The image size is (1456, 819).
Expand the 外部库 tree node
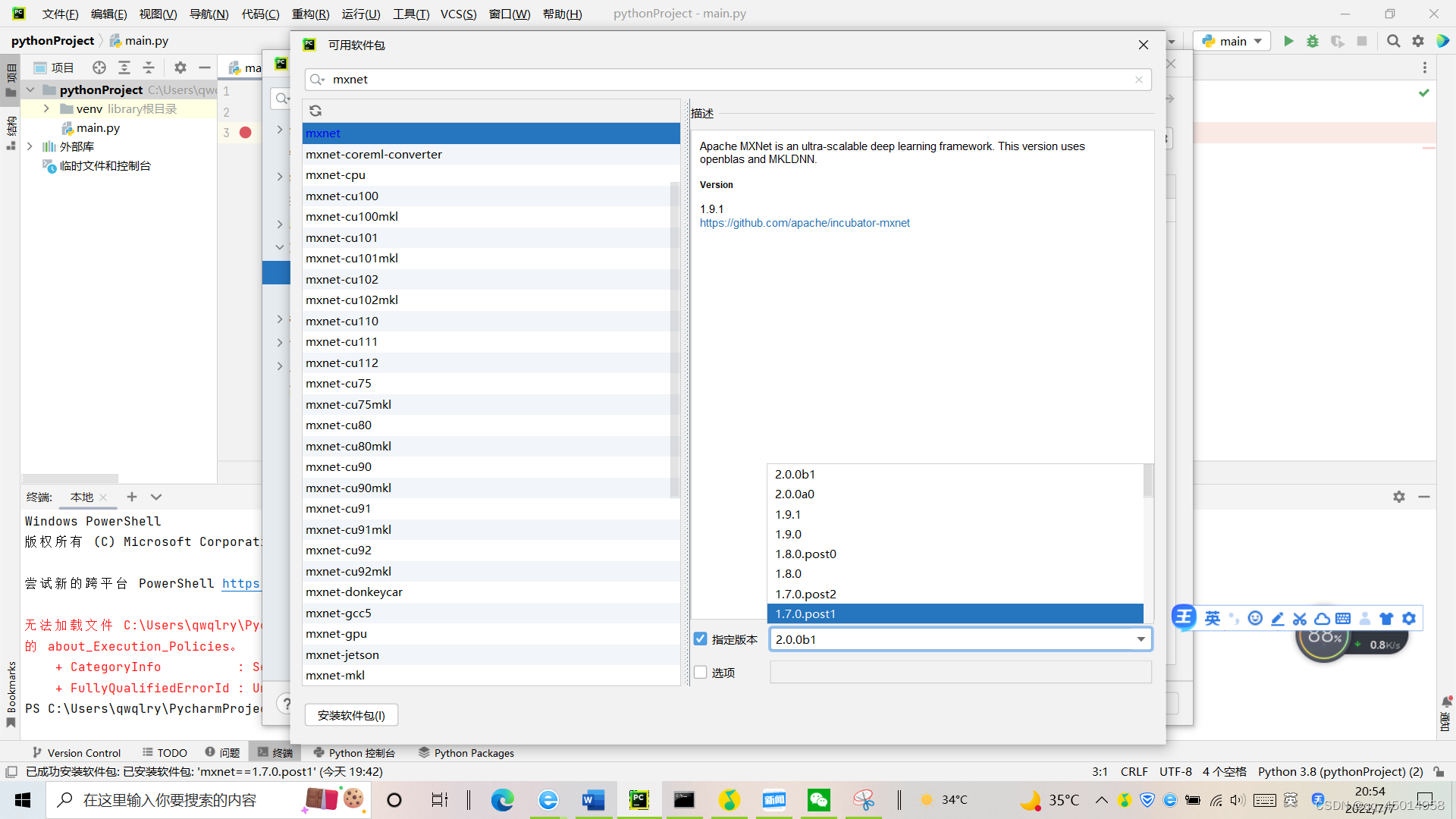(30, 146)
